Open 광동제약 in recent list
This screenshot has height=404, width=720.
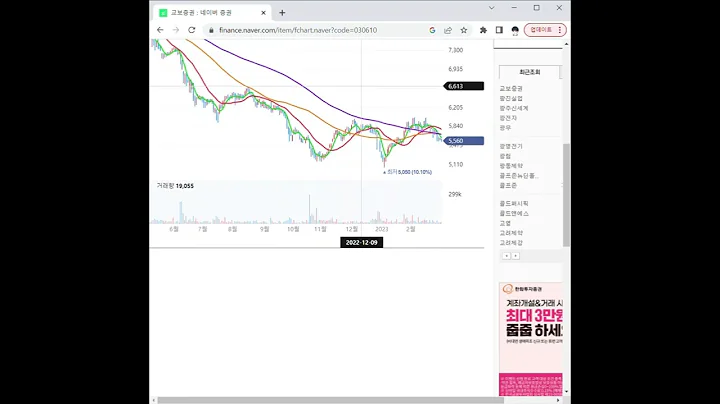coord(511,166)
